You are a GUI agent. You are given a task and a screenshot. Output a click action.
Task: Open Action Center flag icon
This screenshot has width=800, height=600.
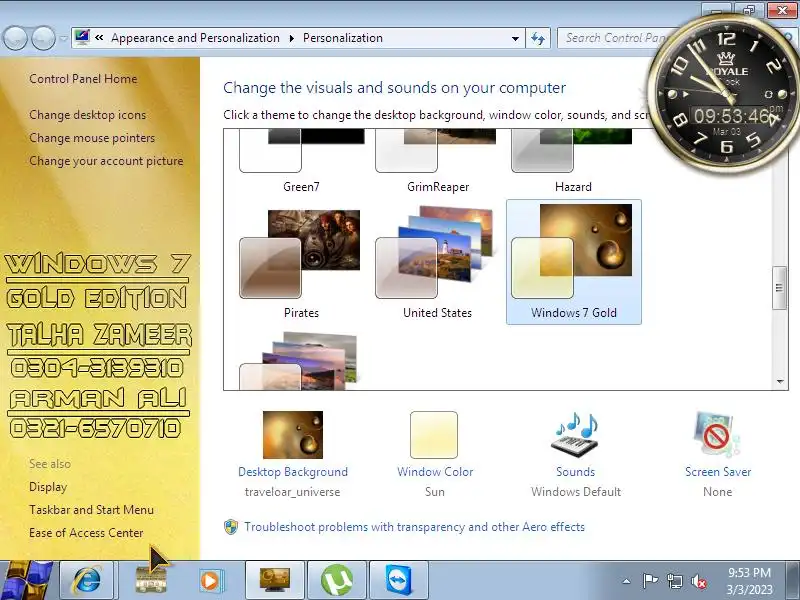pyautogui.click(x=649, y=581)
